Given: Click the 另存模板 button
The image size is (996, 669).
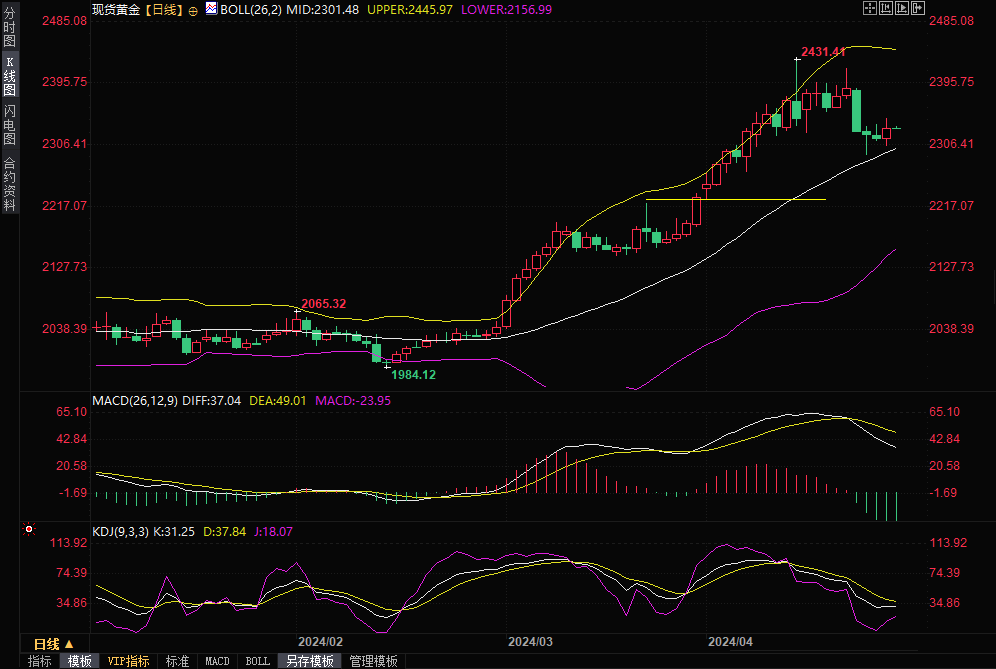Looking at the screenshot, I should pyautogui.click(x=309, y=661).
